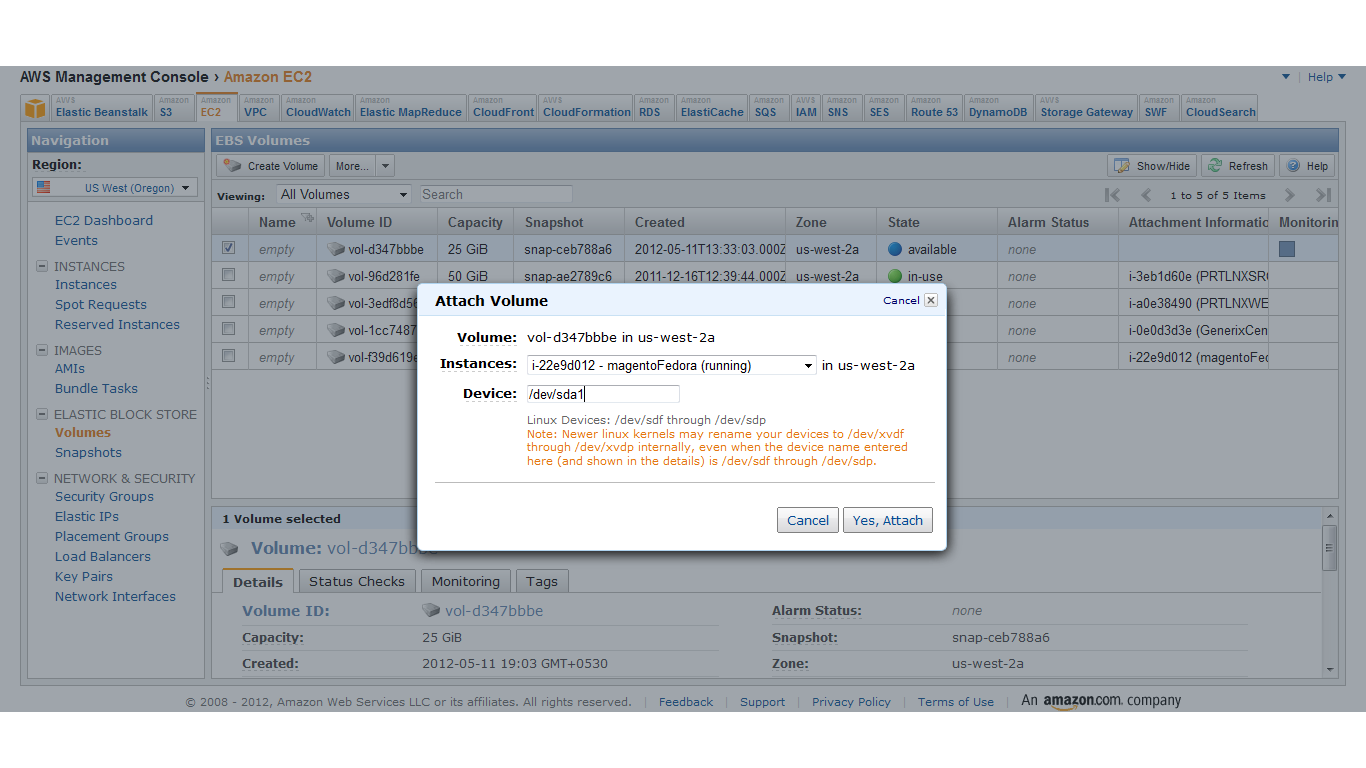This screenshot has height=768, width=1366.
Task: Open the Status Checks tab
Action: pyautogui.click(x=357, y=582)
